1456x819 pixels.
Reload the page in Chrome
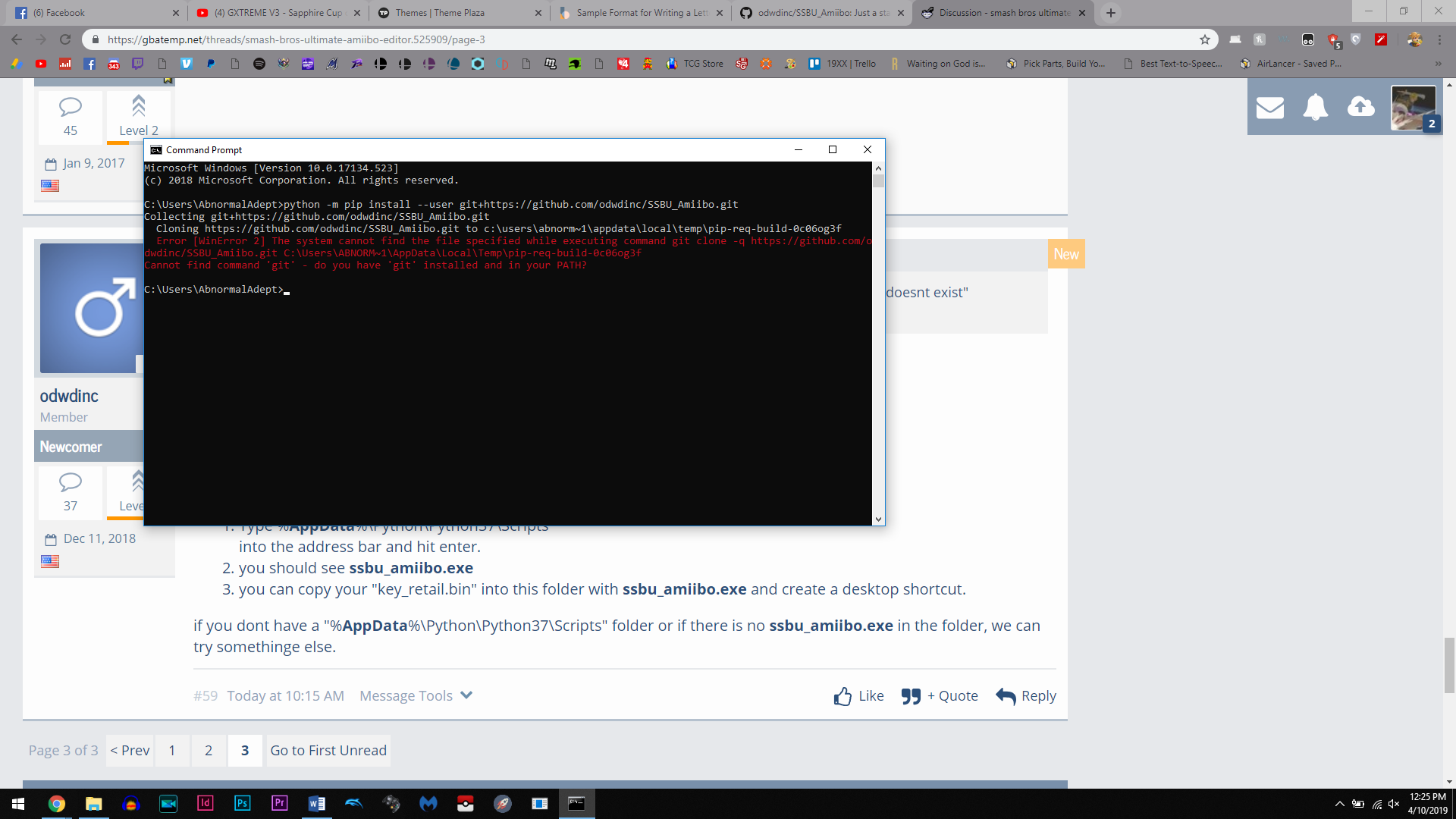pos(65,39)
